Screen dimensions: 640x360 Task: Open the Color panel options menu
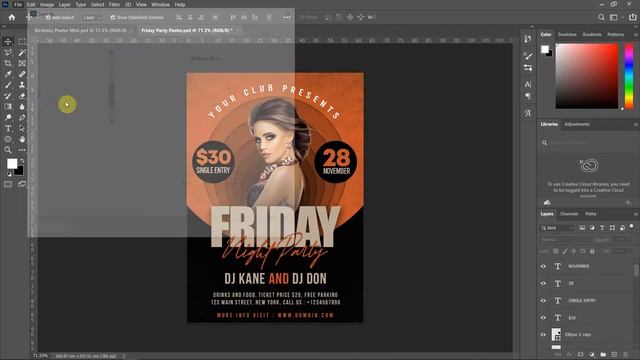(x=636, y=35)
